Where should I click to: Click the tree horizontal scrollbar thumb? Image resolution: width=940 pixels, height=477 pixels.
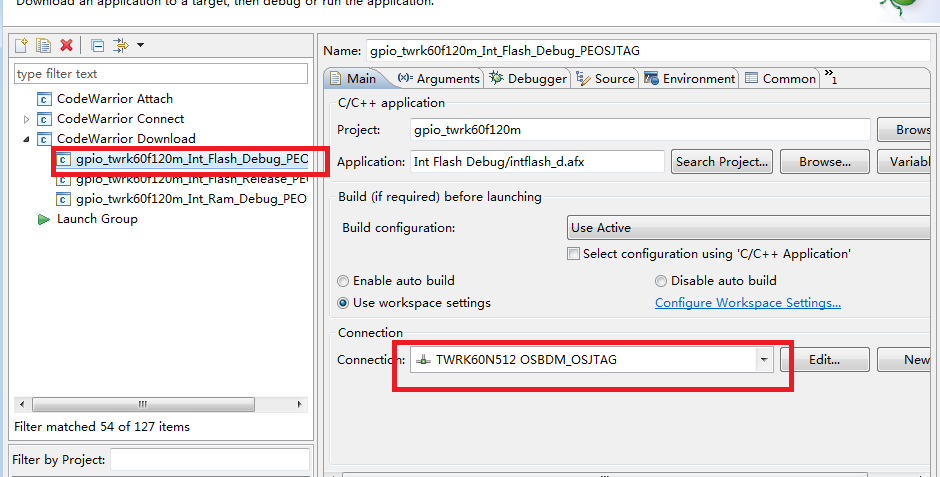click(143, 404)
